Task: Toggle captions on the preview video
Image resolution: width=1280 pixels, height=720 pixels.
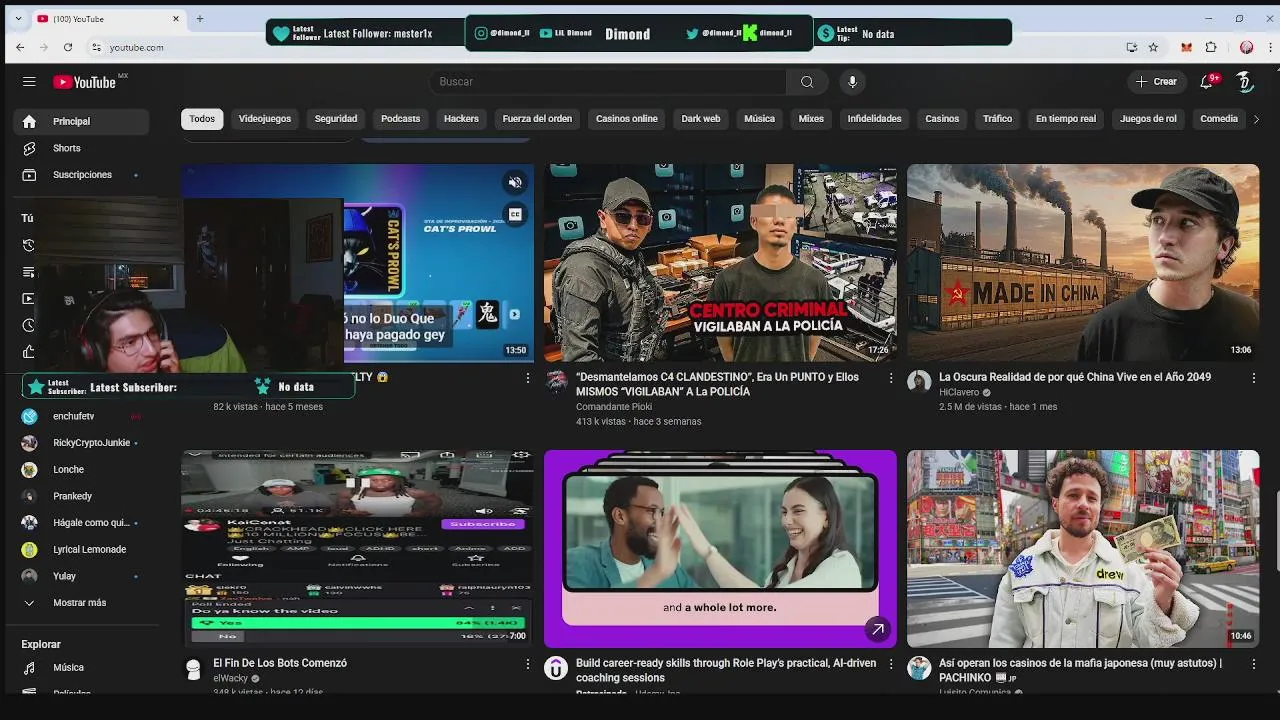Action: point(515,214)
